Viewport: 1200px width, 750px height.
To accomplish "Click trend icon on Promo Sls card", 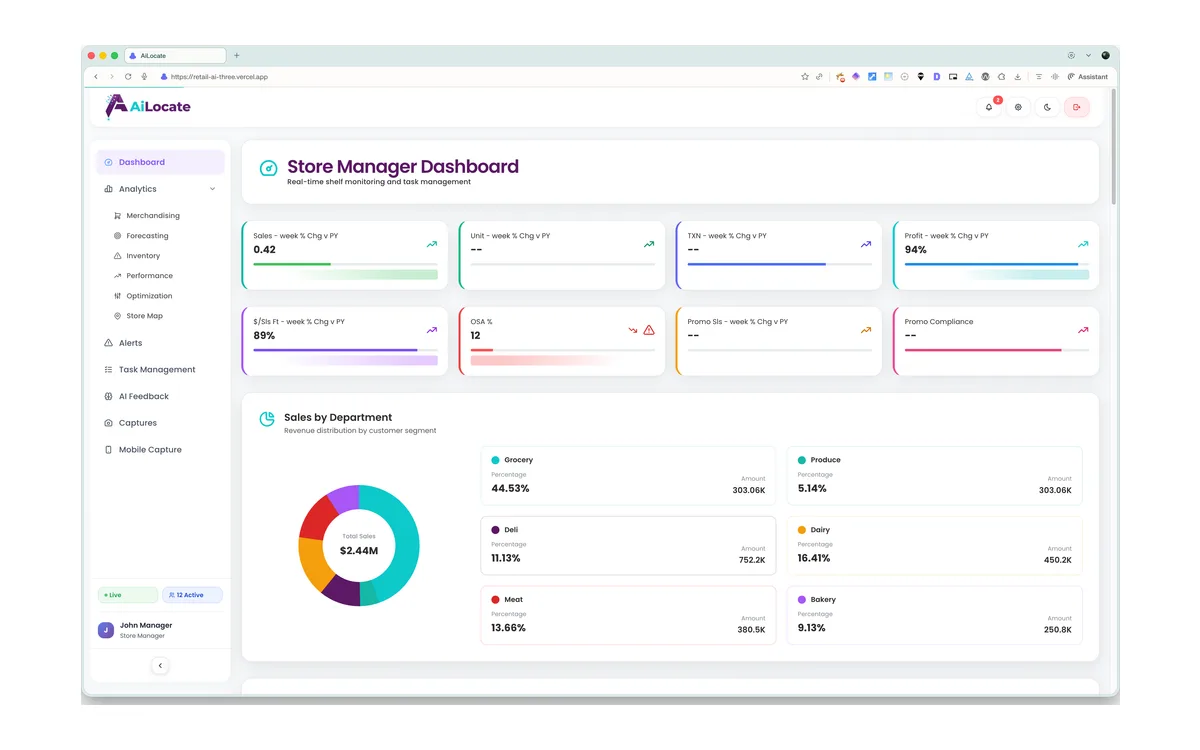I will 865,330.
